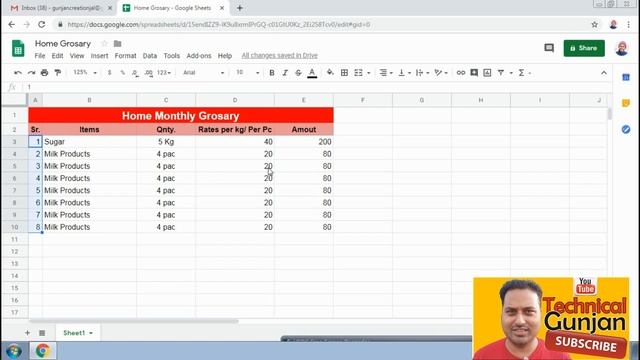Open the all sheets list icon
The width and height of the screenshot is (640, 360).
coord(42,333)
